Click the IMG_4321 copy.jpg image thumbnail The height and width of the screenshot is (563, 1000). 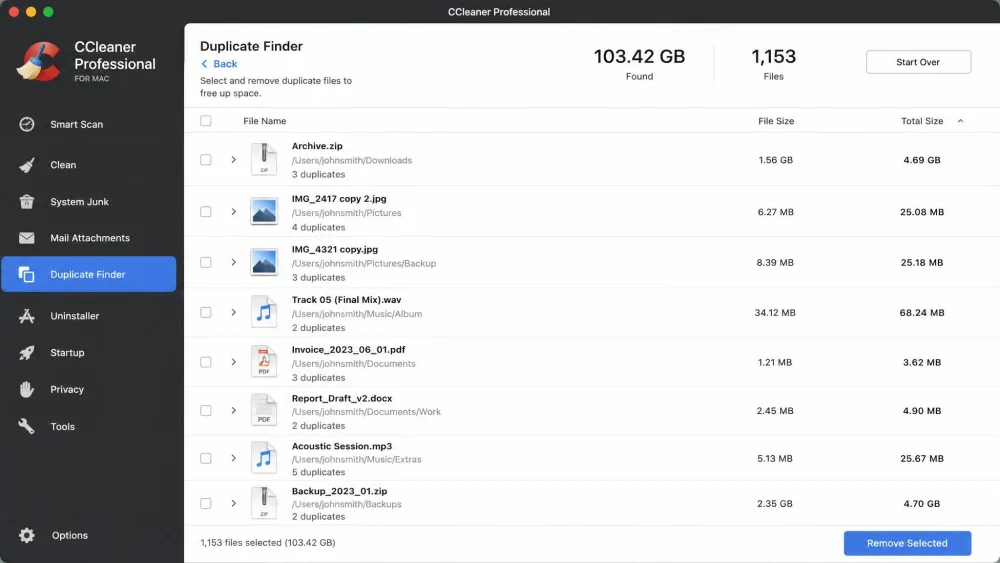tap(264, 262)
